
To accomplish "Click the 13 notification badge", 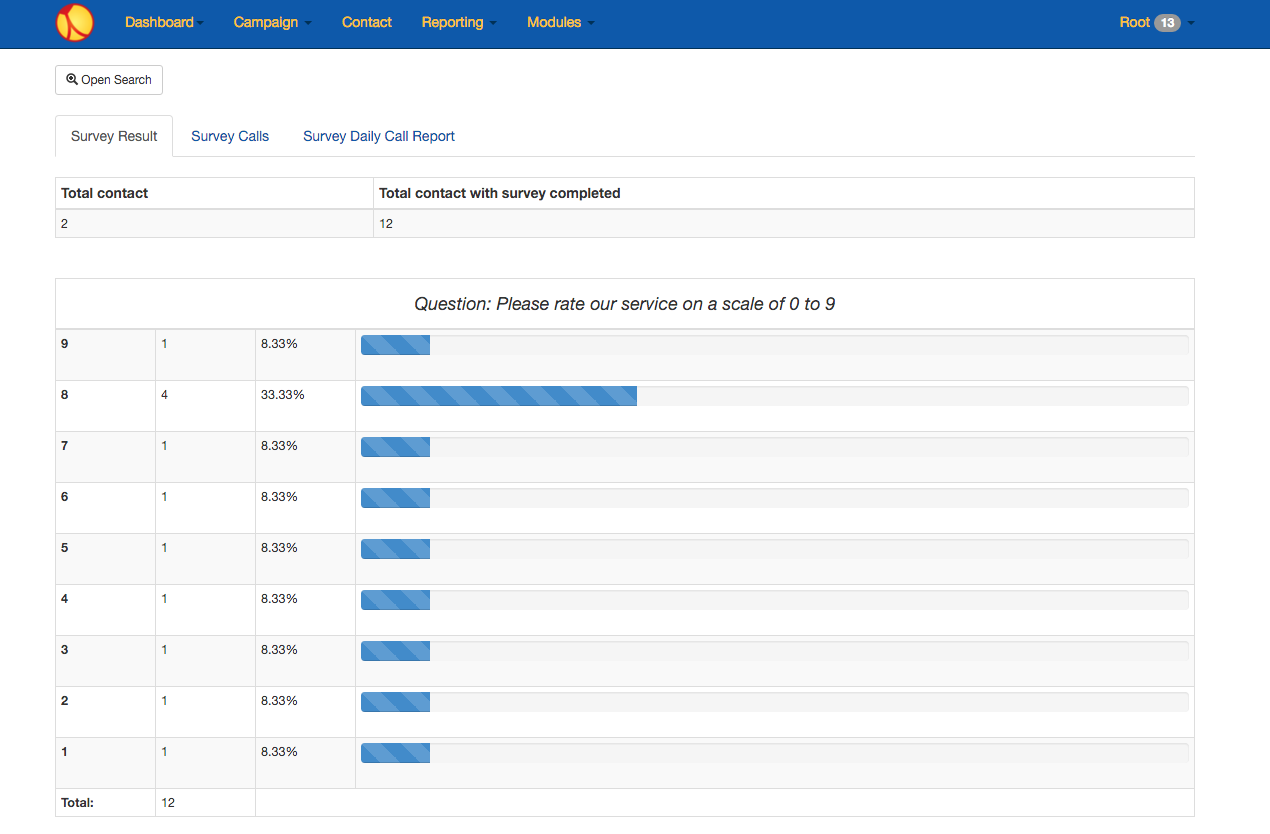I will [x=1167, y=22].
